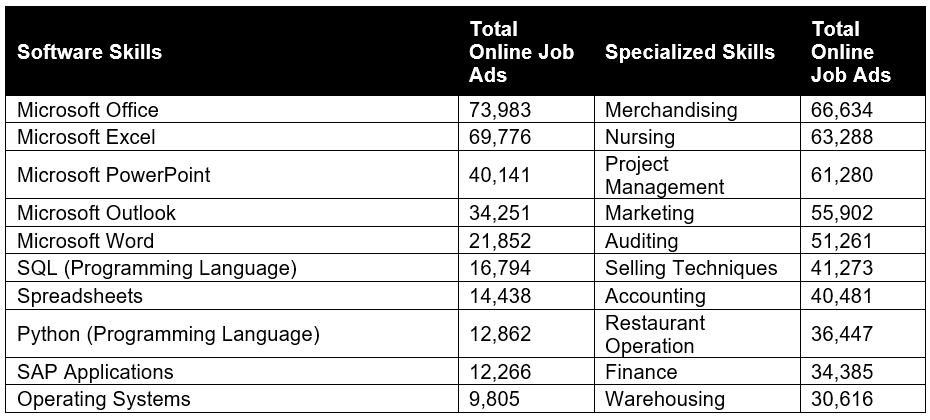The image size is (930, 420).
Task: Click the SAP Applications cell
Action: coord(95,372)
